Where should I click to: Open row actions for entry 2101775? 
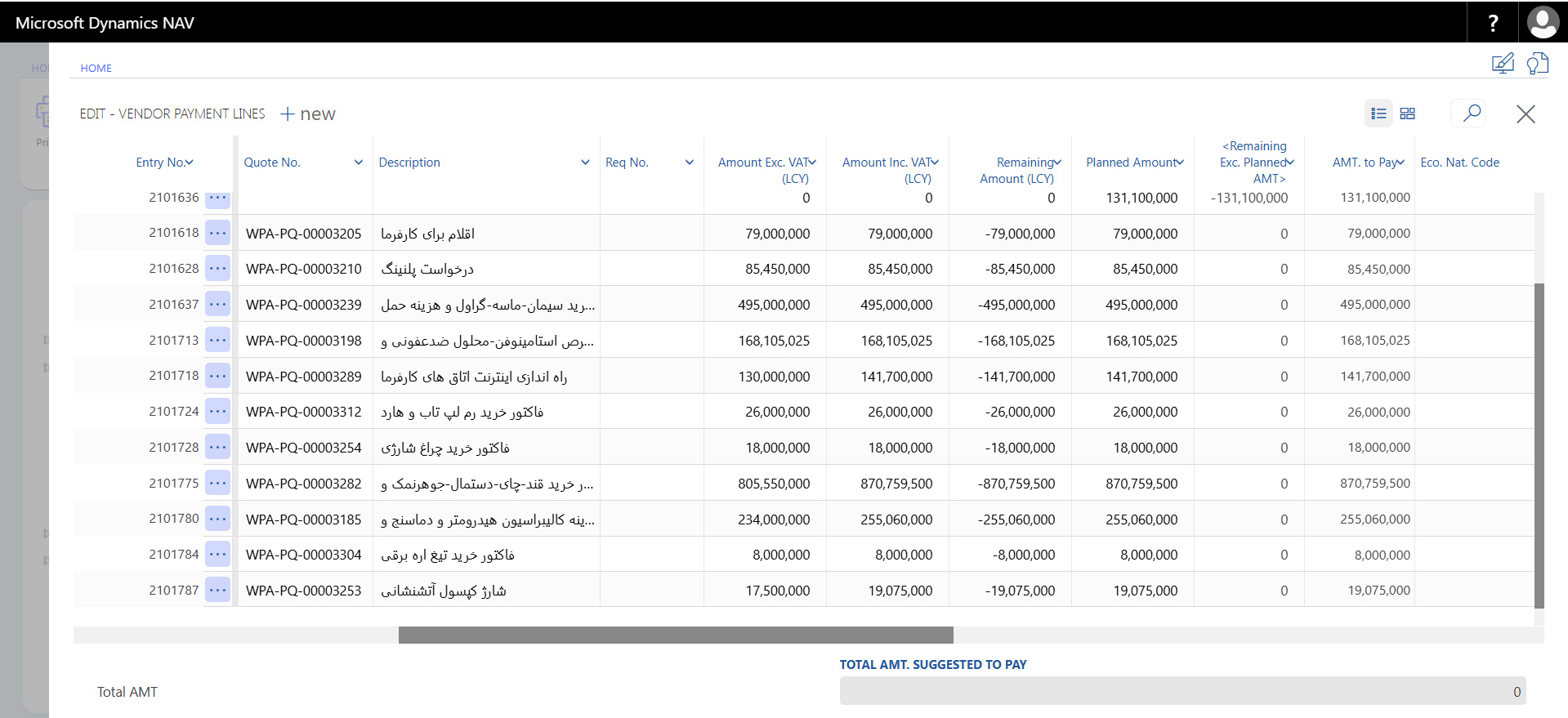pyautogui.click(x=217, y=483)
